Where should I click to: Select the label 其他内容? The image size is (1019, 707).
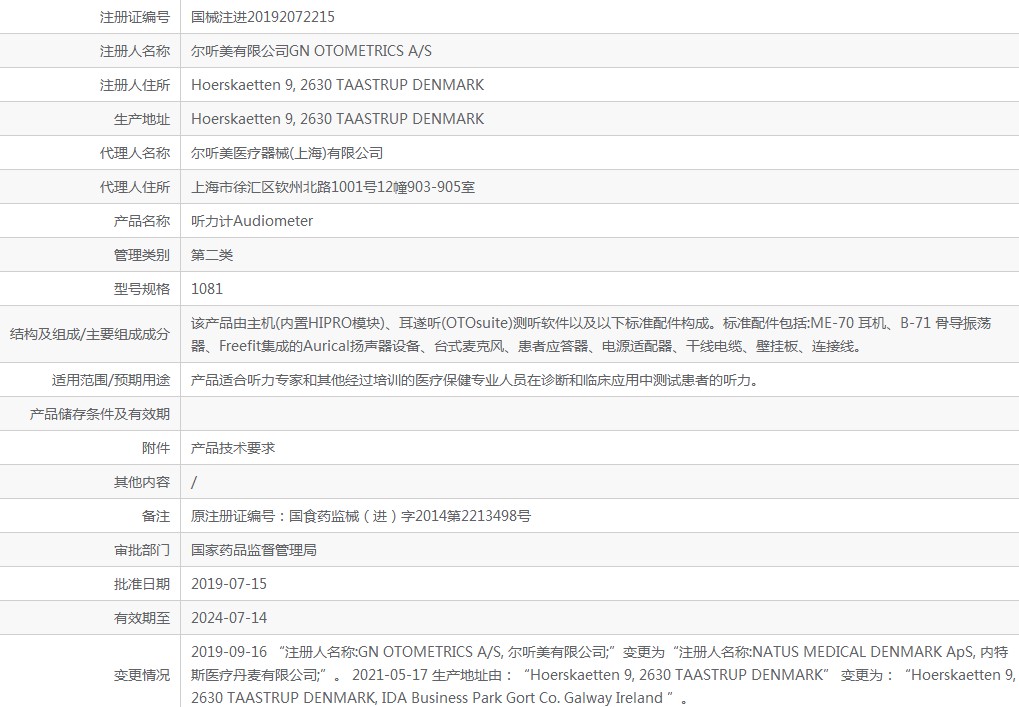(142, 482)
